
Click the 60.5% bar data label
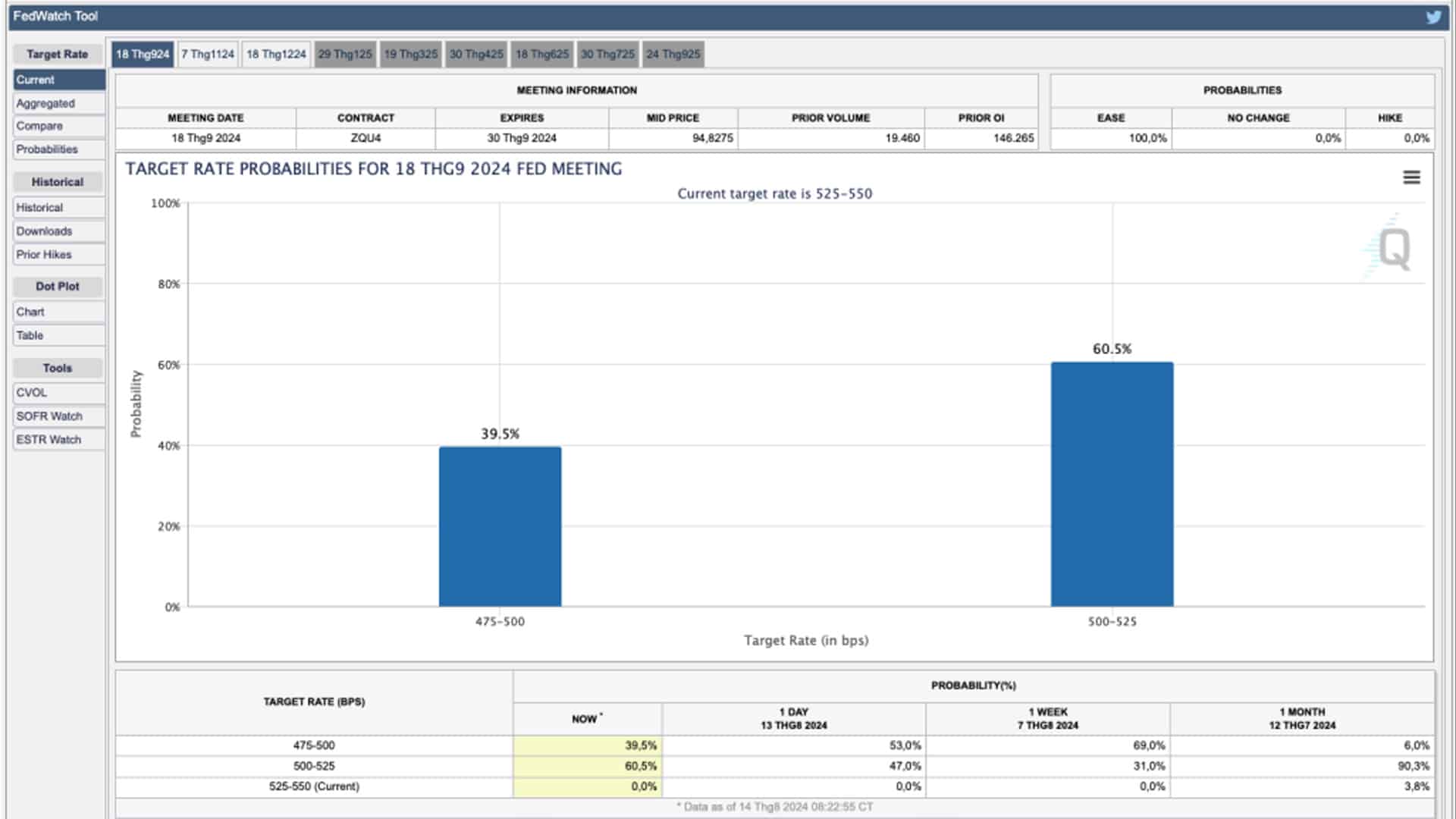(x=1112, y=349)
